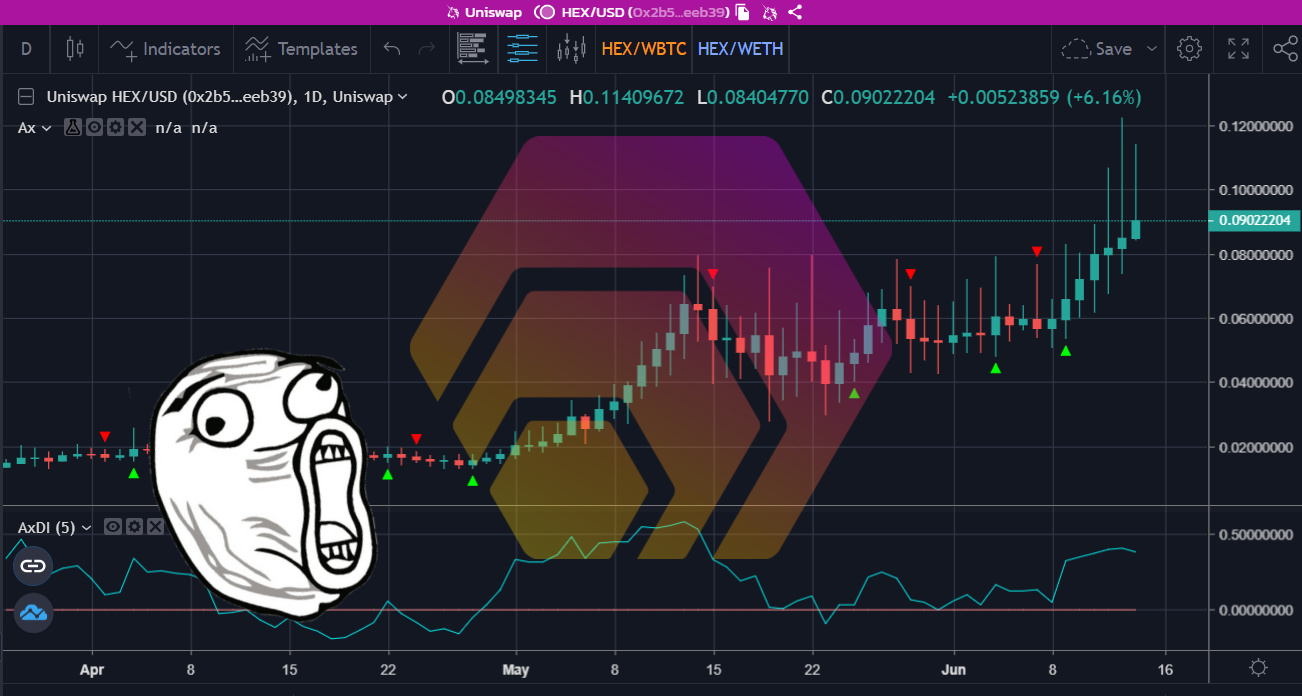Click the share icon in the title bar
The height and width of the screenshot is (696, 1302).
(x=796, y=12)
